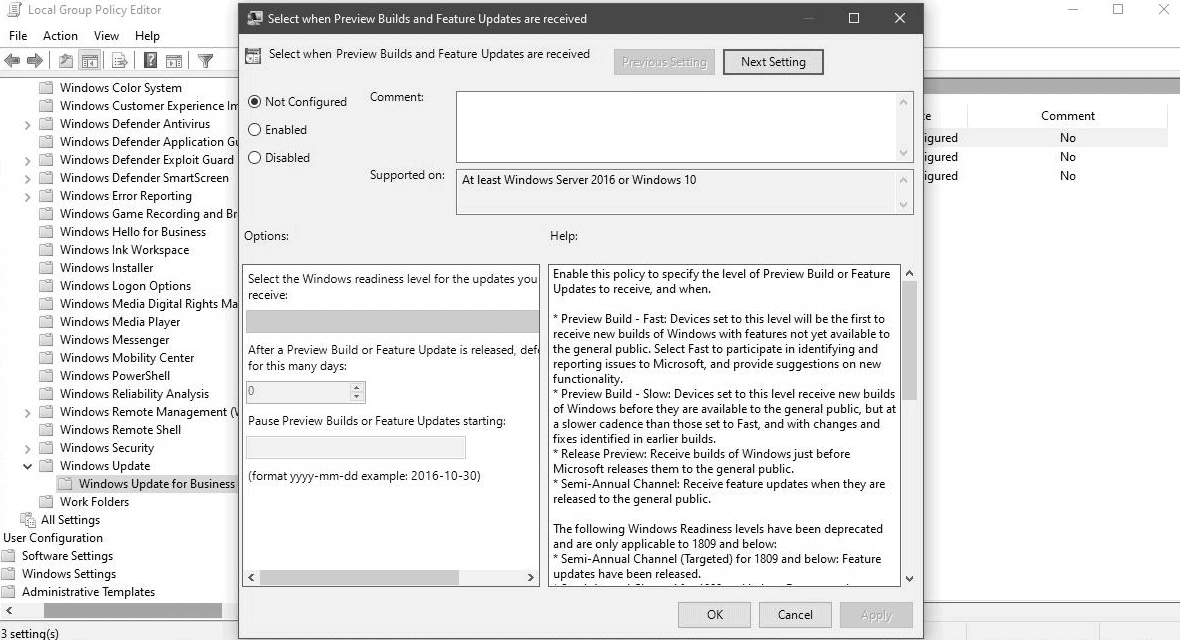1180x640 pixels.
Task: Click inside the Comment text box
Action: tap(677, 126)
